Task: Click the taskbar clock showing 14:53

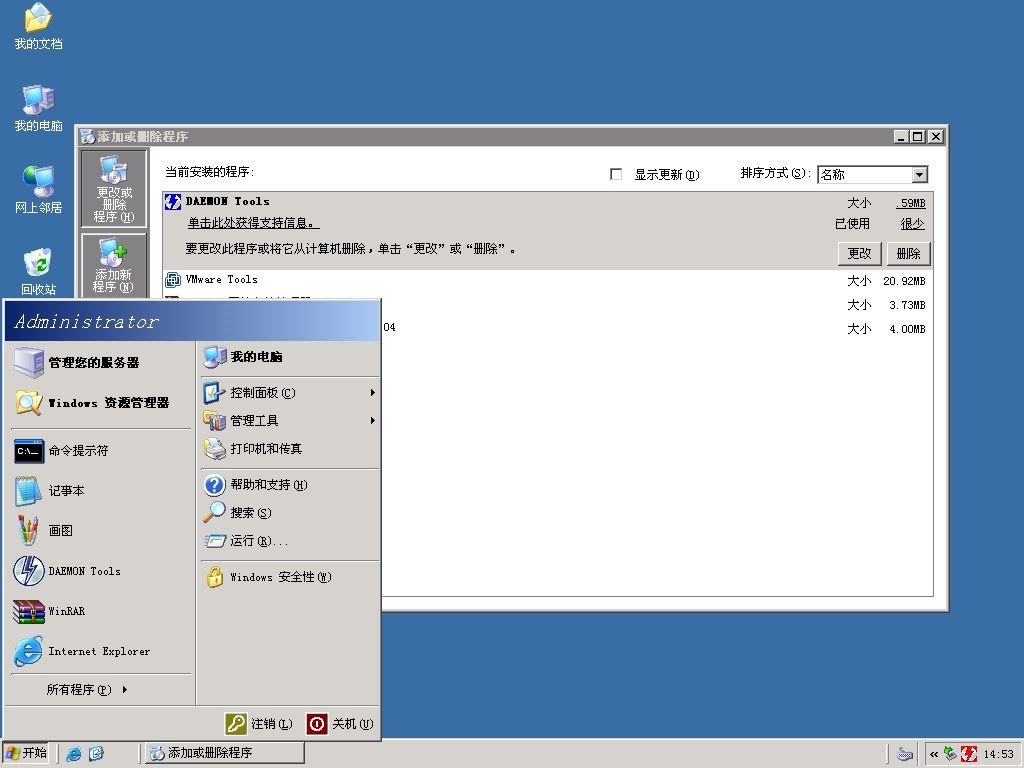Action: 999,754
